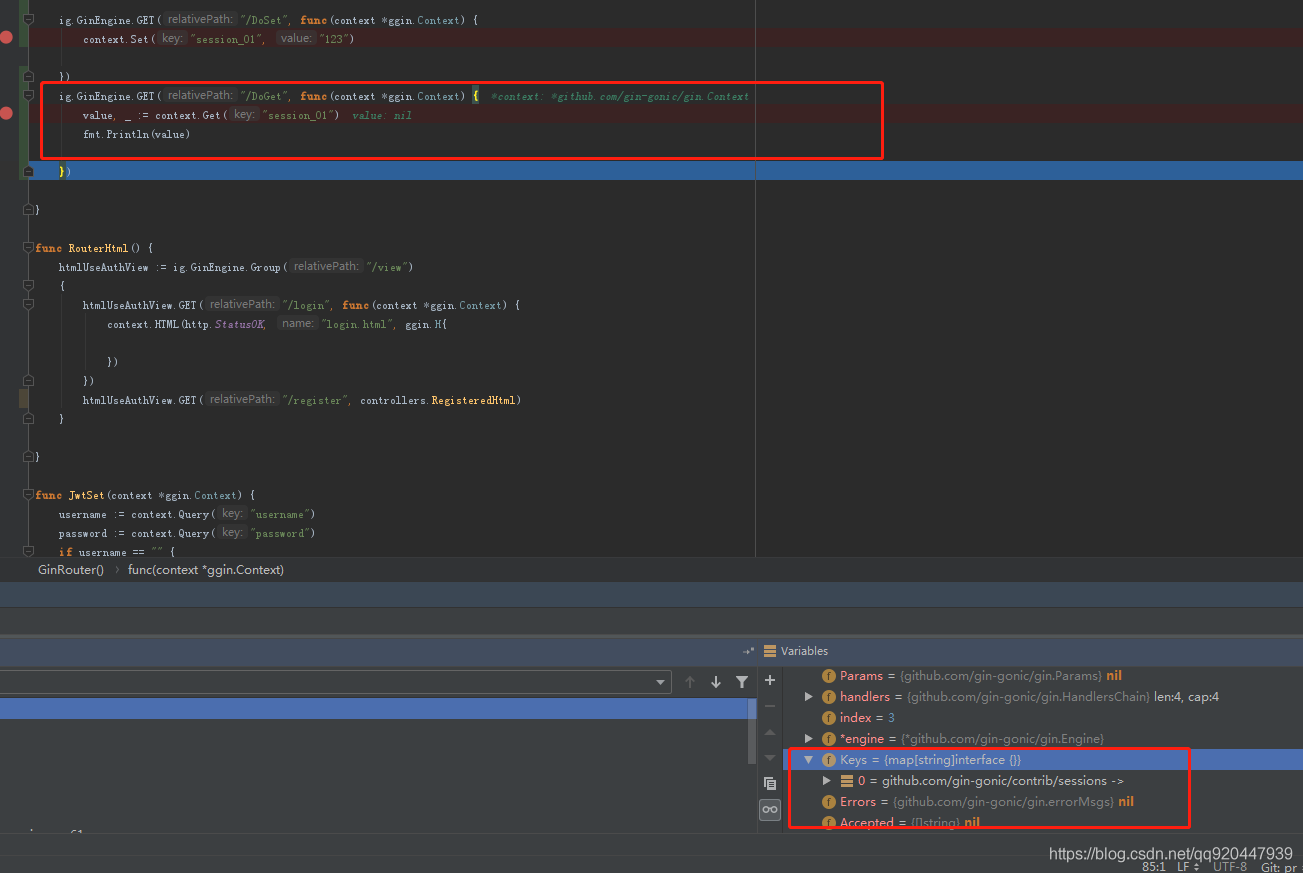Select func(context *ggin.Context) breadcrumb
Image resolution: width=1303 pixels, height=873 pixels.
coord(206,570)
